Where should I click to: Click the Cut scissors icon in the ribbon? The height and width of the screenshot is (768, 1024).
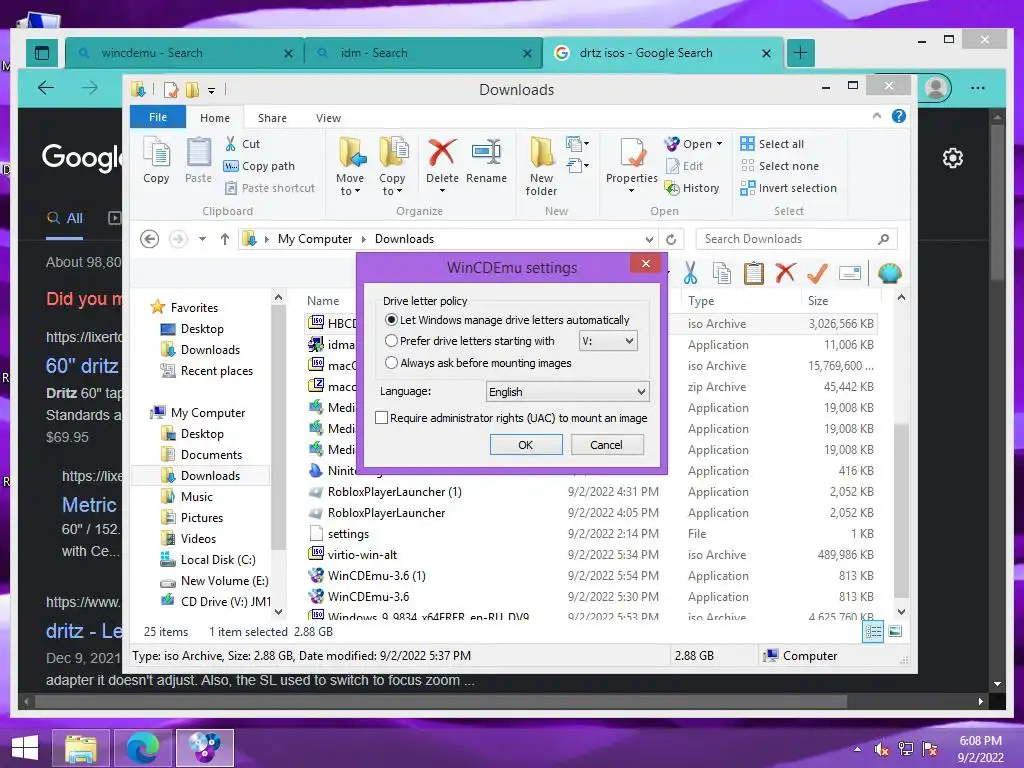[231, 144]
